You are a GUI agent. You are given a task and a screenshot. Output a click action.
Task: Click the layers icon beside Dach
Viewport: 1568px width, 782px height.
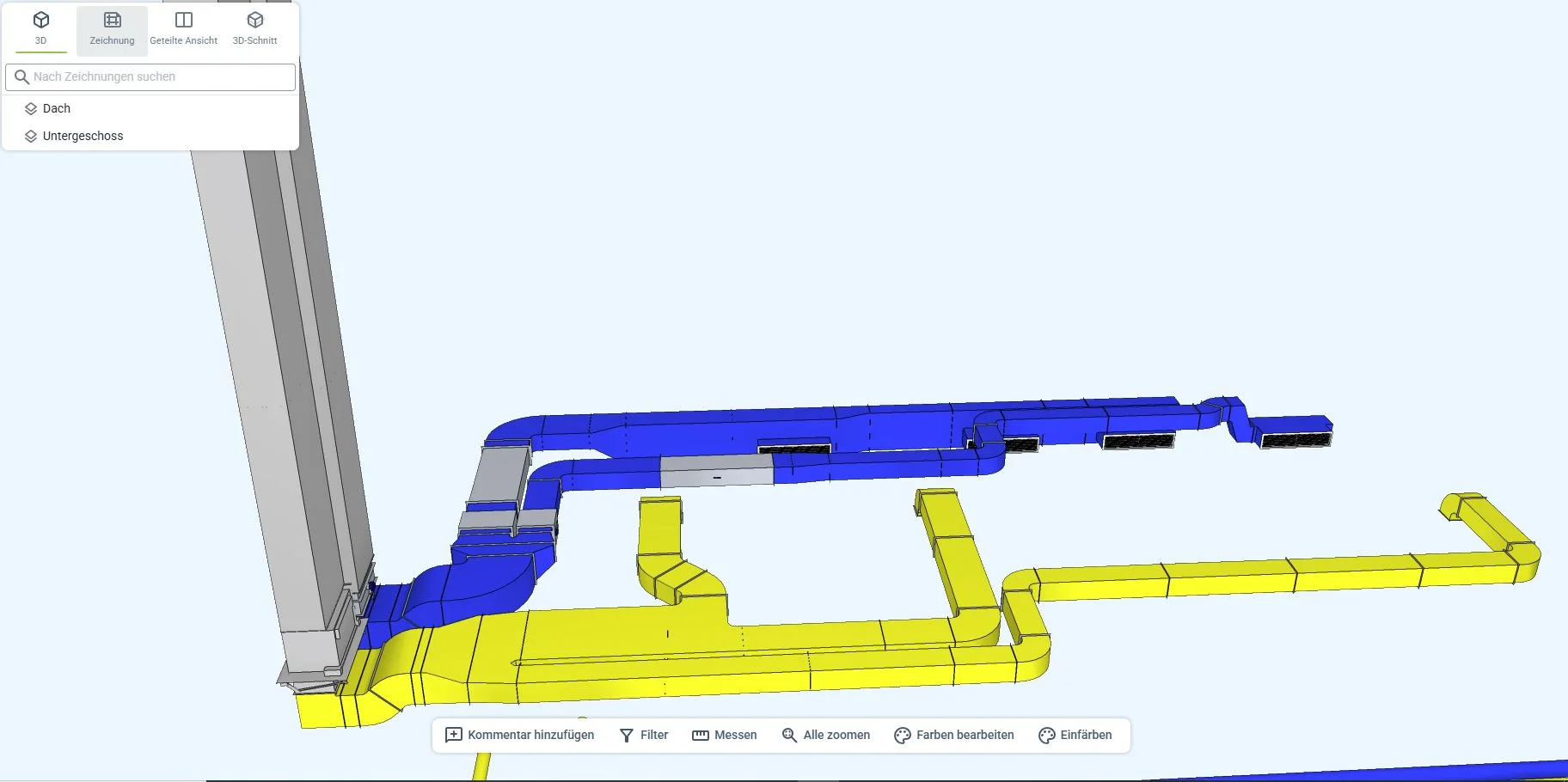(31, 109)
